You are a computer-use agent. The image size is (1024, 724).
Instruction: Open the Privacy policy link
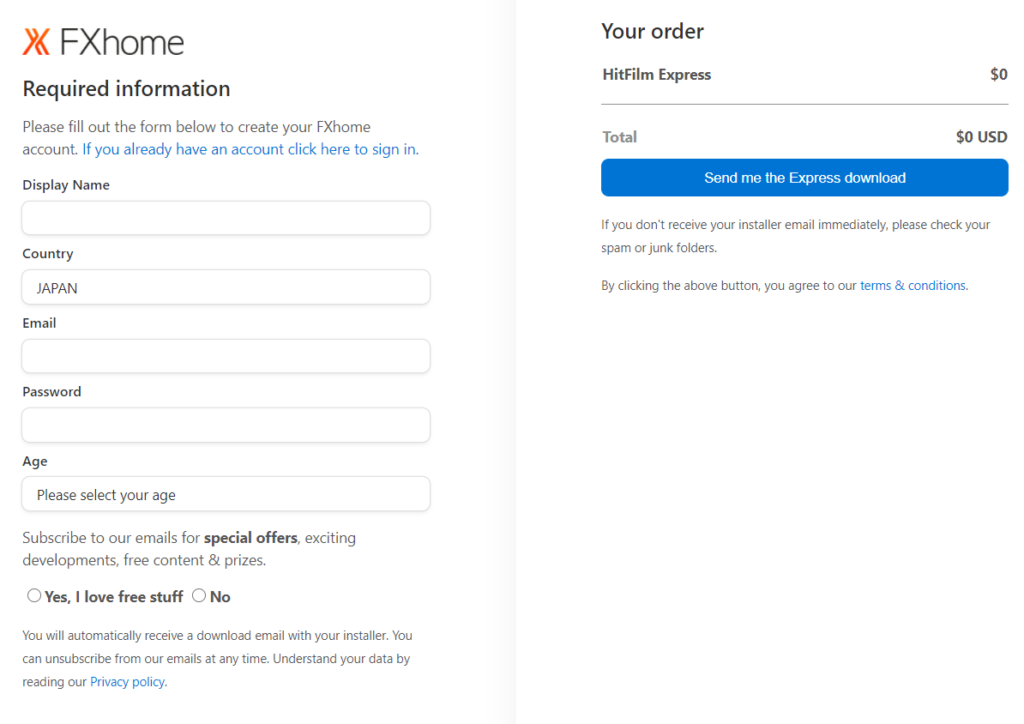pos(127,682)
